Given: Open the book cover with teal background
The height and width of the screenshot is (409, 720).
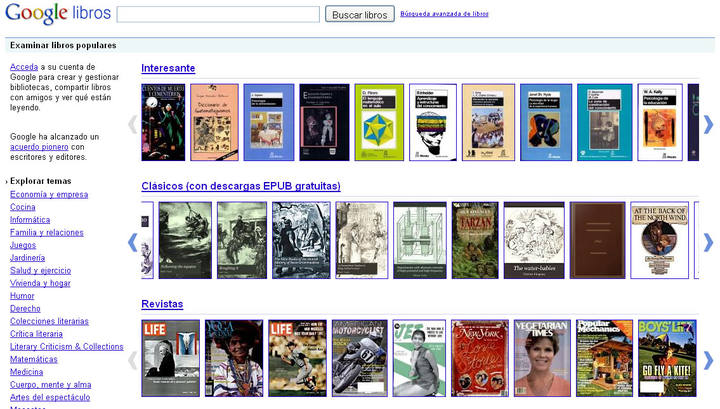Looking at the screenshot, I should (604, 122).
